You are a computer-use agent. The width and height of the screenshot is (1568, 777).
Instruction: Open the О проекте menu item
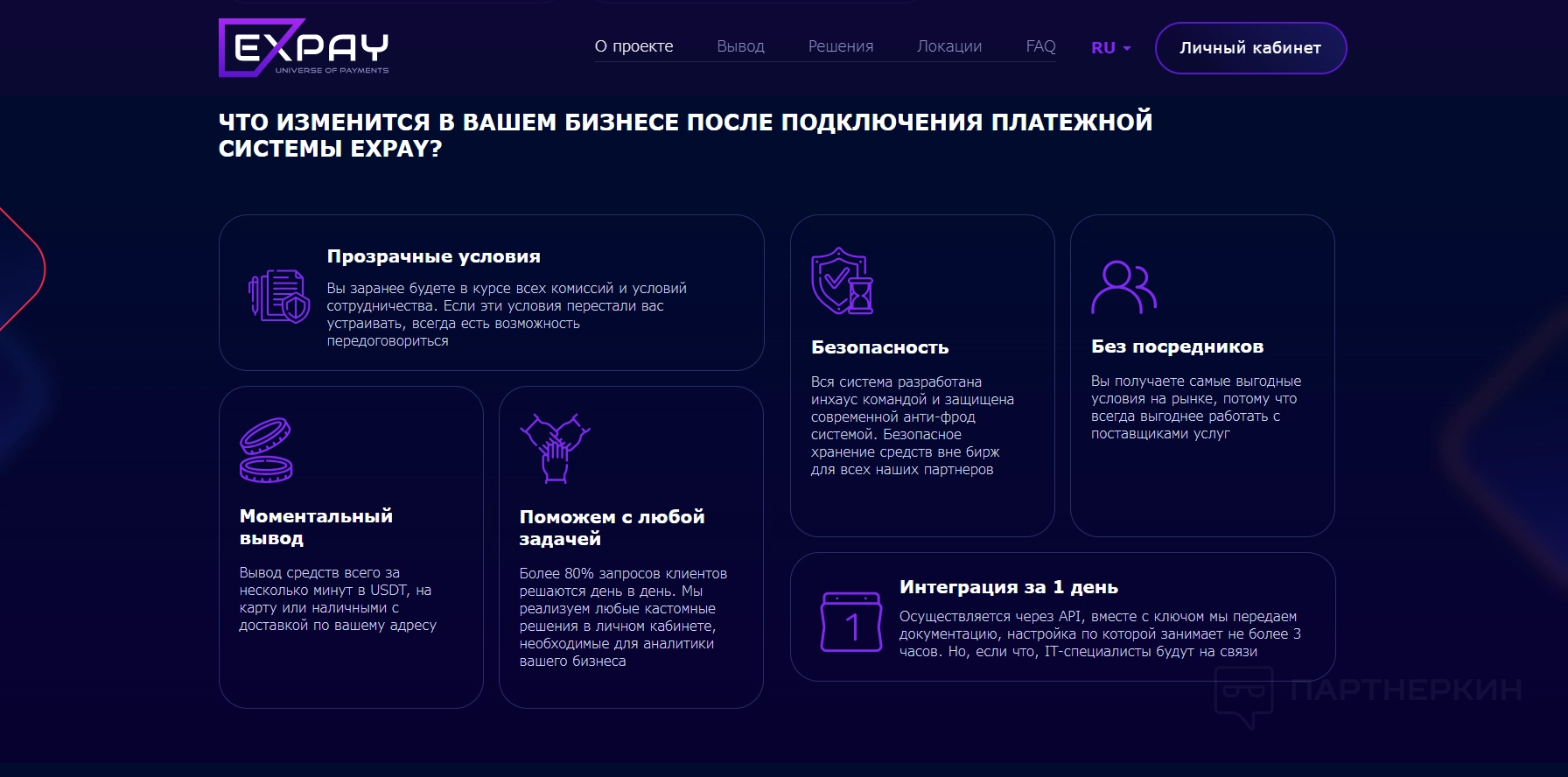coord(634,46)
